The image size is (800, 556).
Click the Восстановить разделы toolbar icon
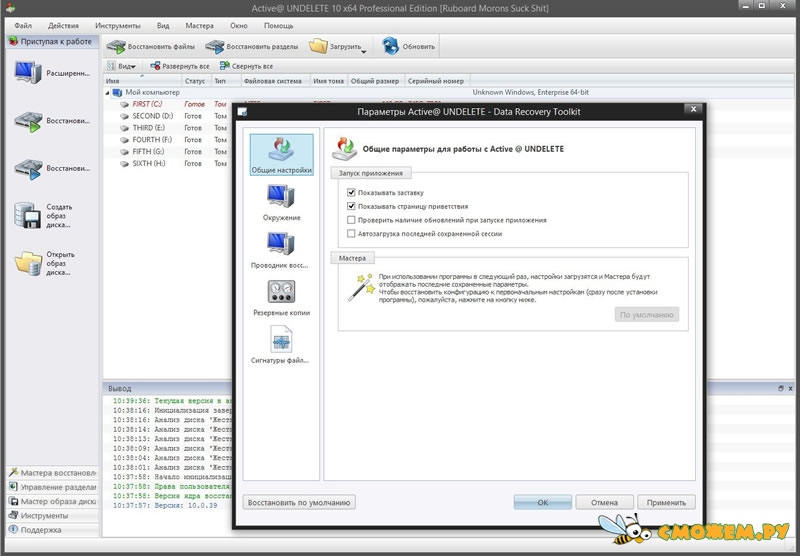click(x=215, y=46)
